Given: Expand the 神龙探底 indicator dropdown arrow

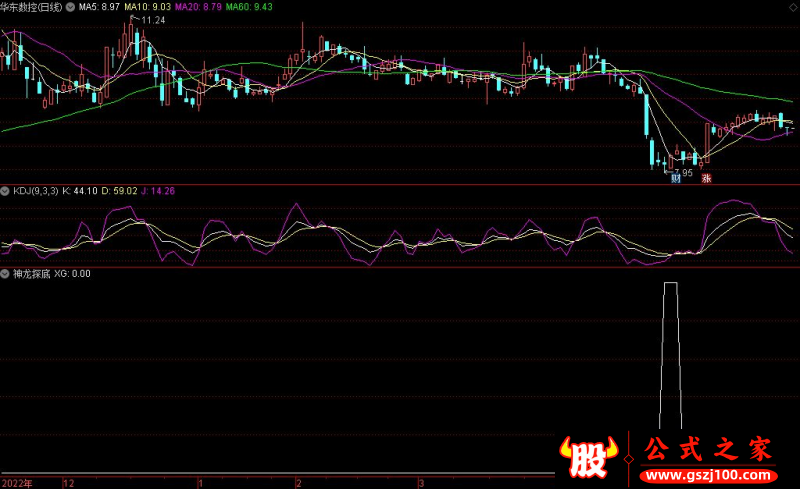Looking at the screenshot, I should 5,273.
